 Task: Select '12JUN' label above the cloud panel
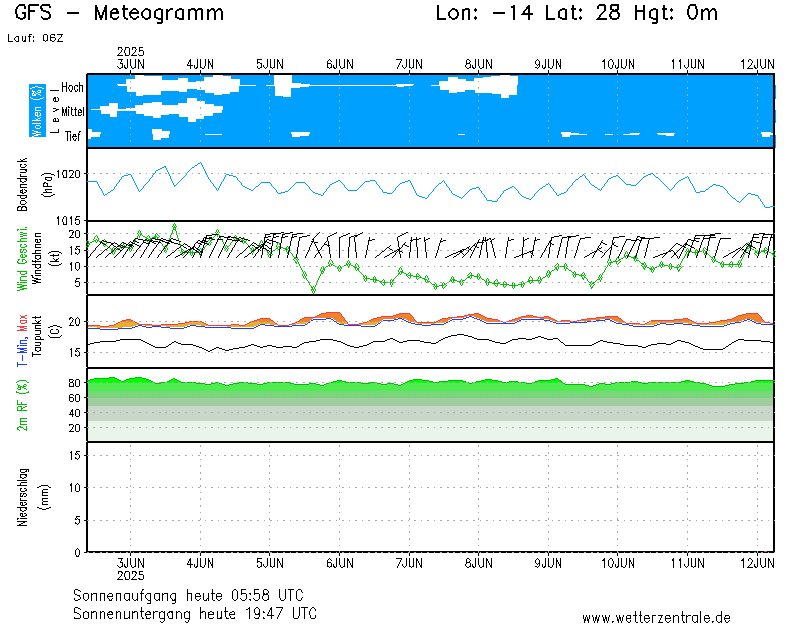click(757, 64)
